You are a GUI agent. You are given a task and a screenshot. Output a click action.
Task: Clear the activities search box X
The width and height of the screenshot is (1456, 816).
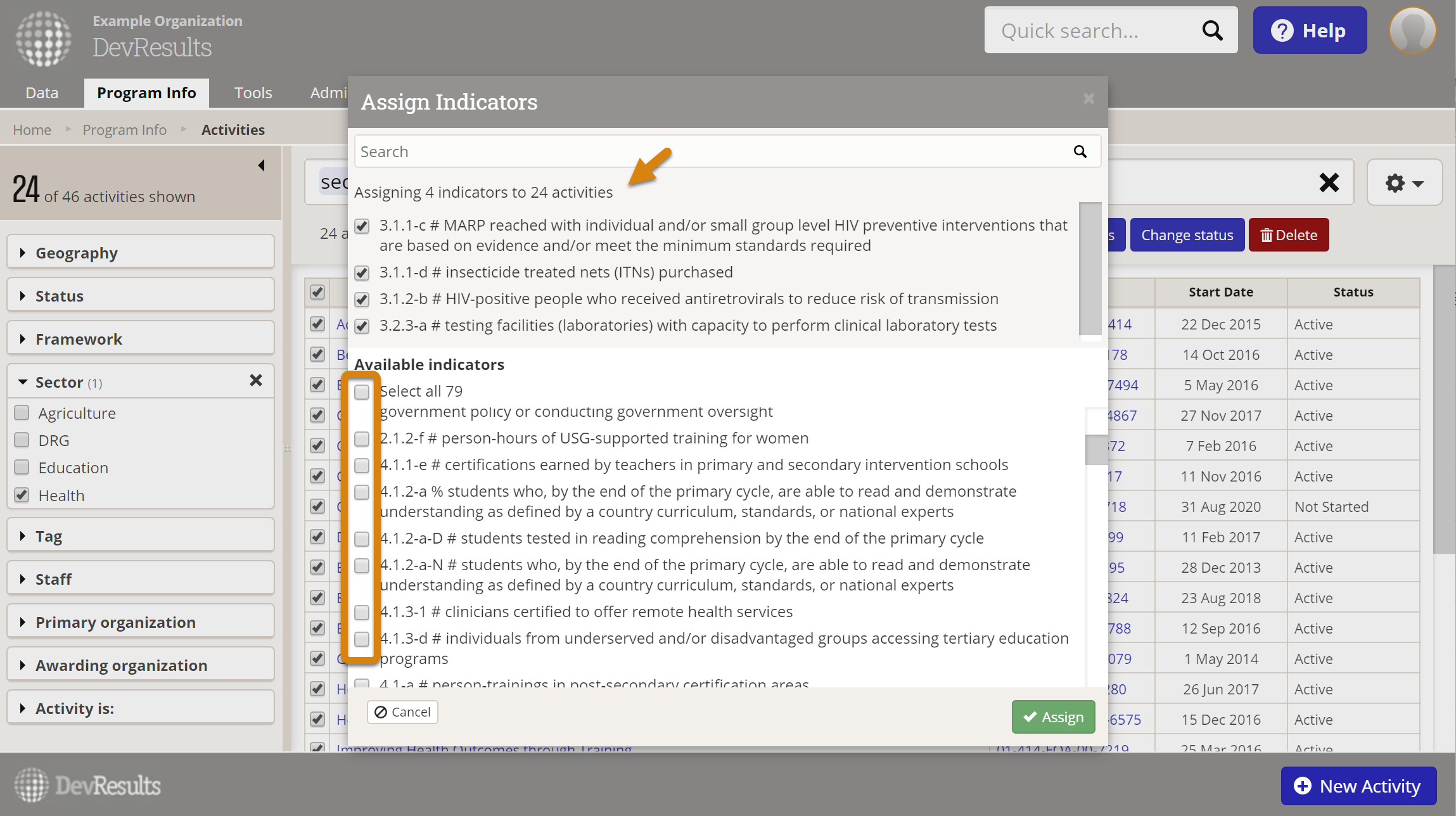coord(1329,183)
